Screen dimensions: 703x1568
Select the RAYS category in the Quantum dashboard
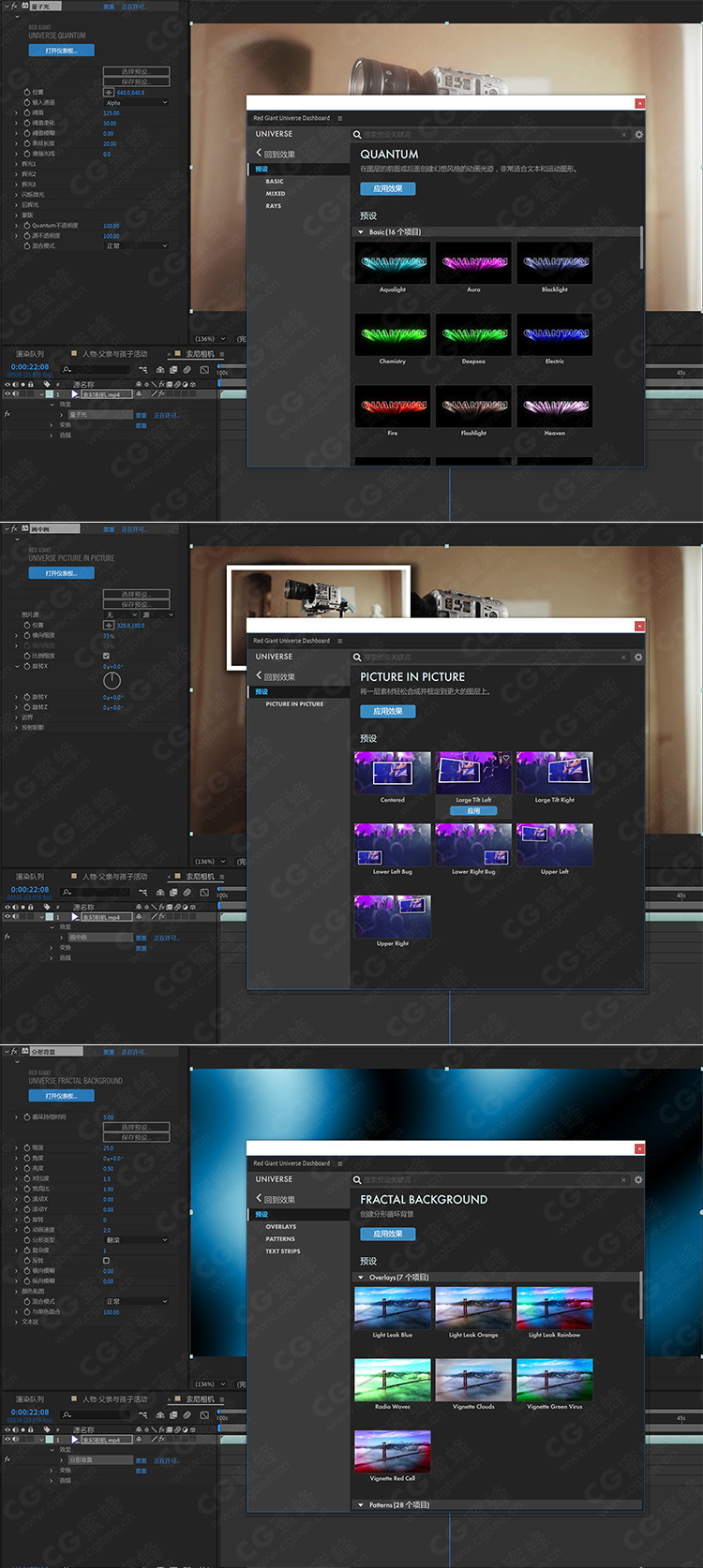pyautogui.click(x=274, y=206)
